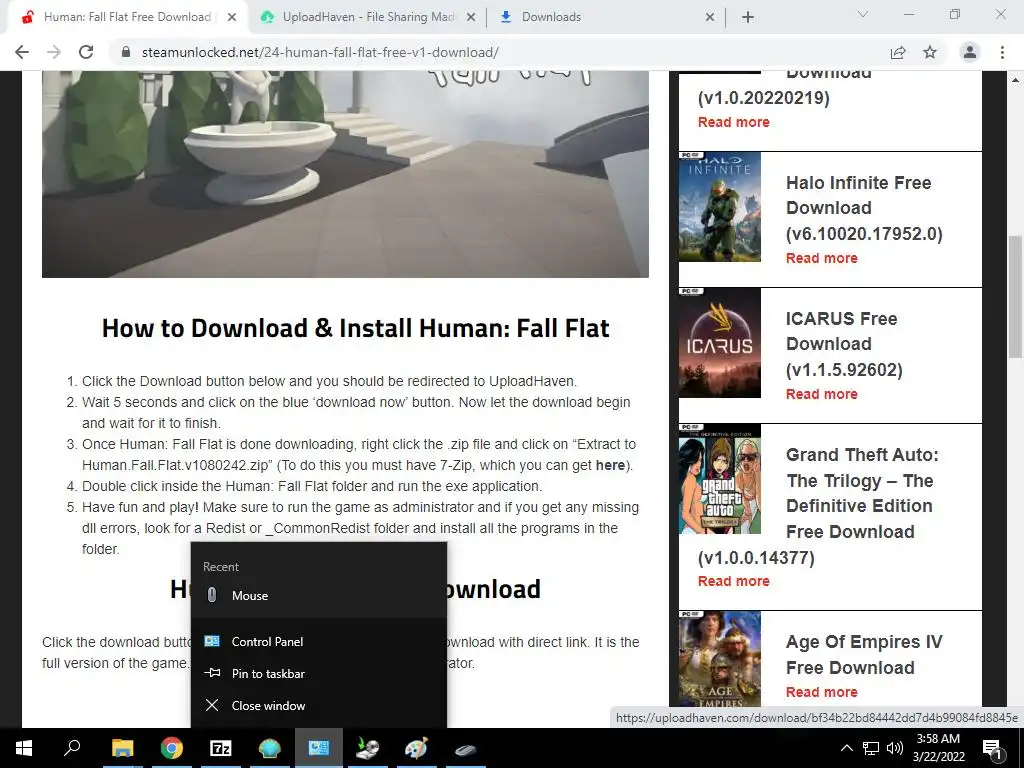
Task: Open the Chrome profile avatar
Action: click(970, 52)
